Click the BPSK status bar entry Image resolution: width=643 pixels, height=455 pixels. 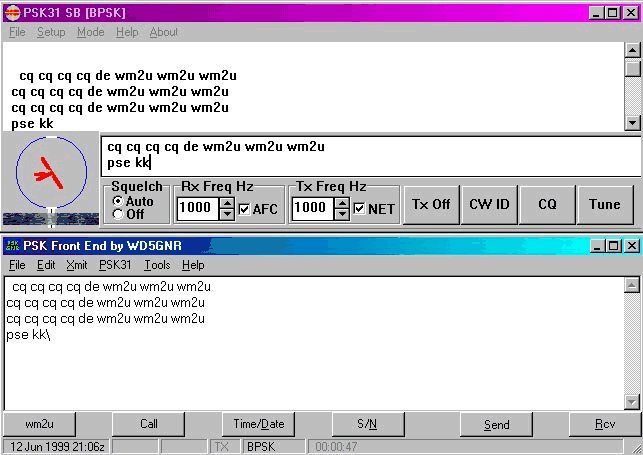pos(274,446)
